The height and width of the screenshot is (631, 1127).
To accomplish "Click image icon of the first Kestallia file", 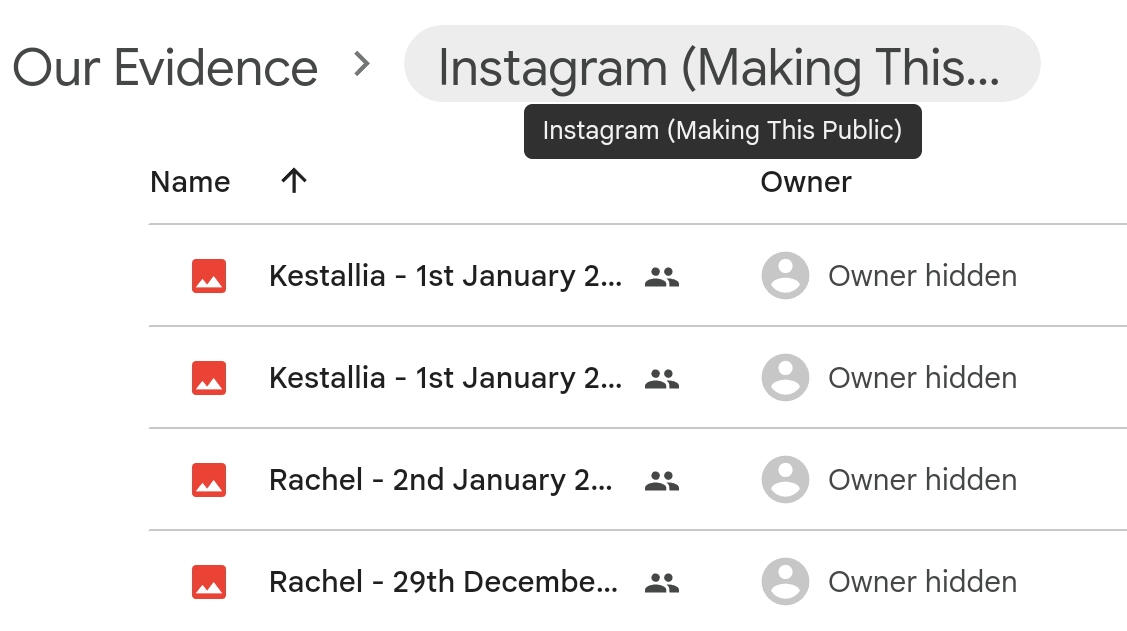I will [x=209, y=276].
